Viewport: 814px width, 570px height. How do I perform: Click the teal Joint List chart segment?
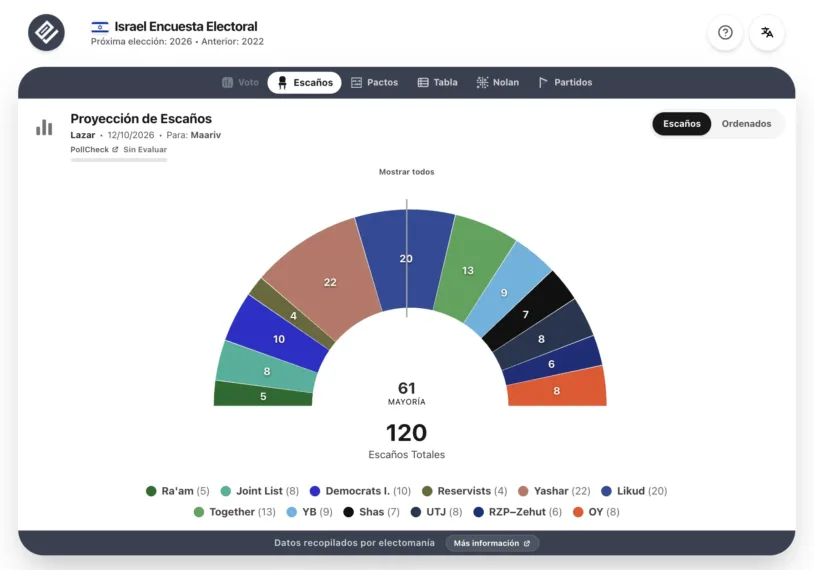267,370
